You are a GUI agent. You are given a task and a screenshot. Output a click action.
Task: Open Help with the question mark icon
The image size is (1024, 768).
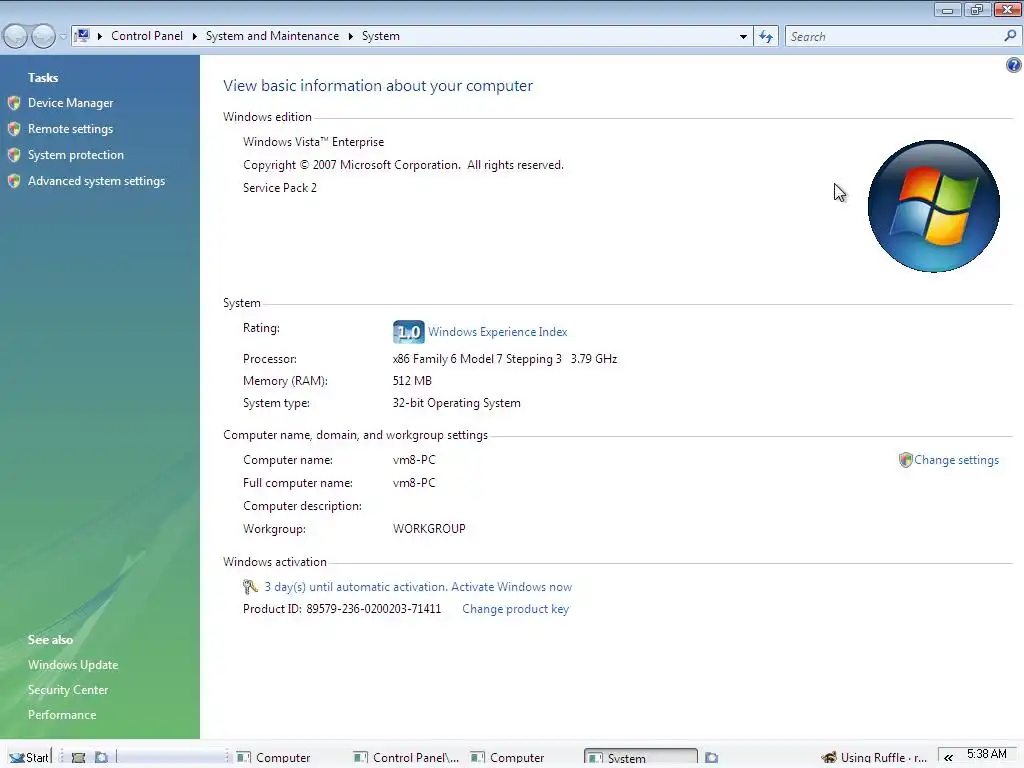pos(1014,65)
